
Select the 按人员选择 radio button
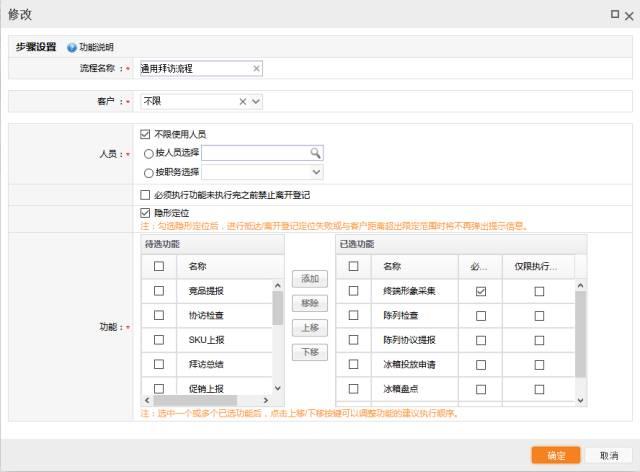tap(149, 154)
